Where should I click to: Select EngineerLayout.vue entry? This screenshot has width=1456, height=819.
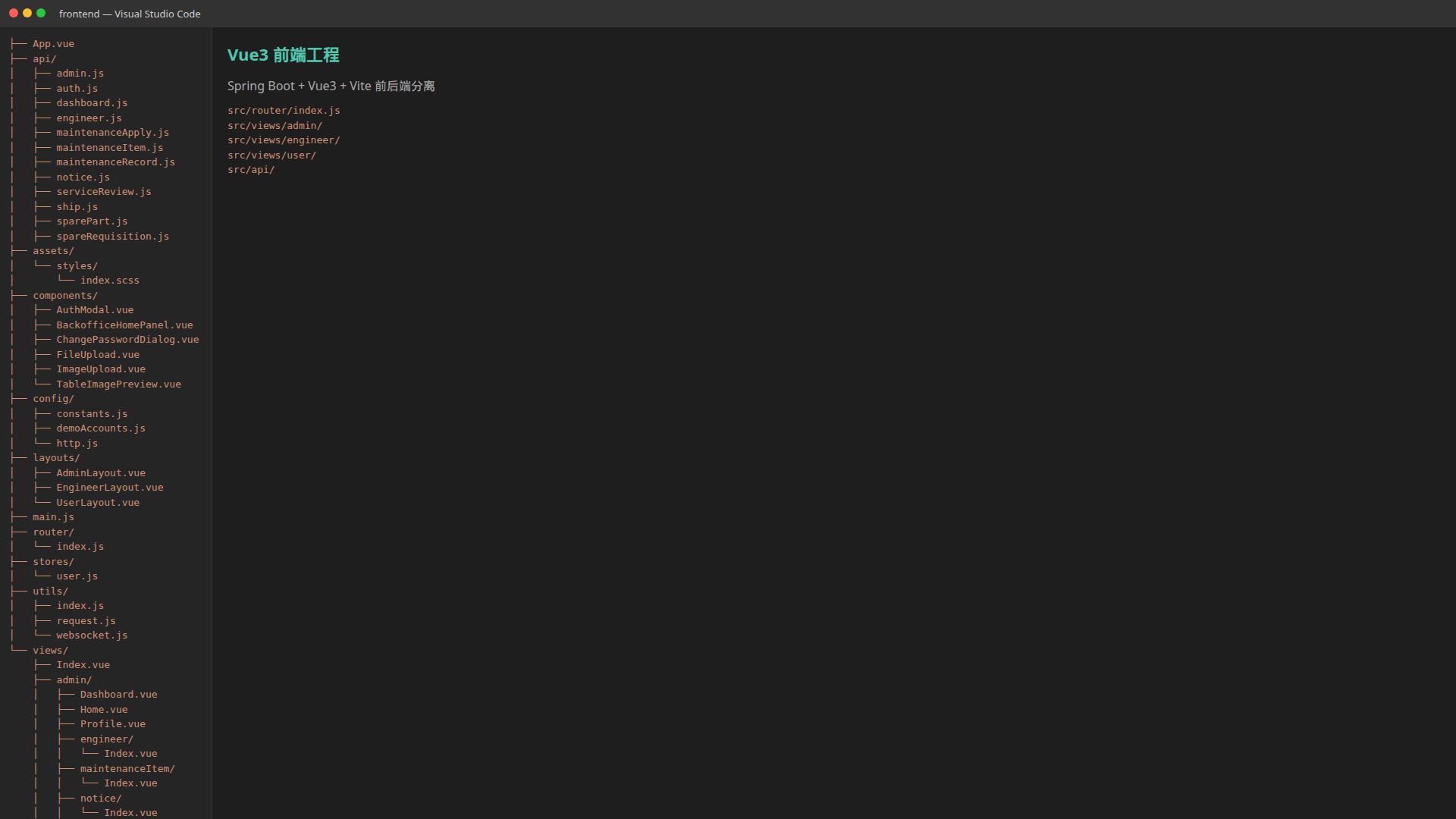point(109,488)
